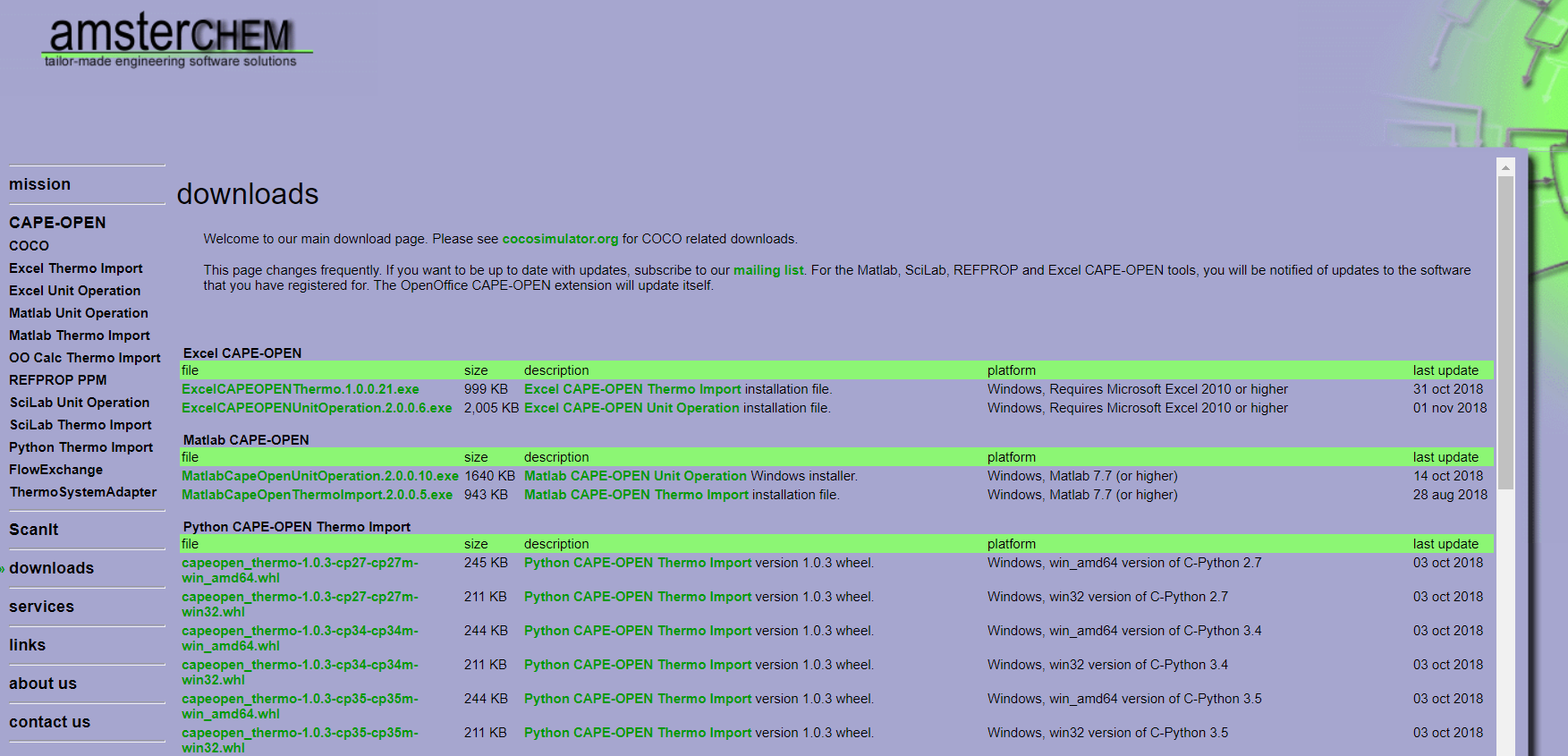Download MatlabCapeOpenUnitOperation.2.0.0.10.exe
Viewport: 1568px width, 756px height.
[x=320, y=476]
